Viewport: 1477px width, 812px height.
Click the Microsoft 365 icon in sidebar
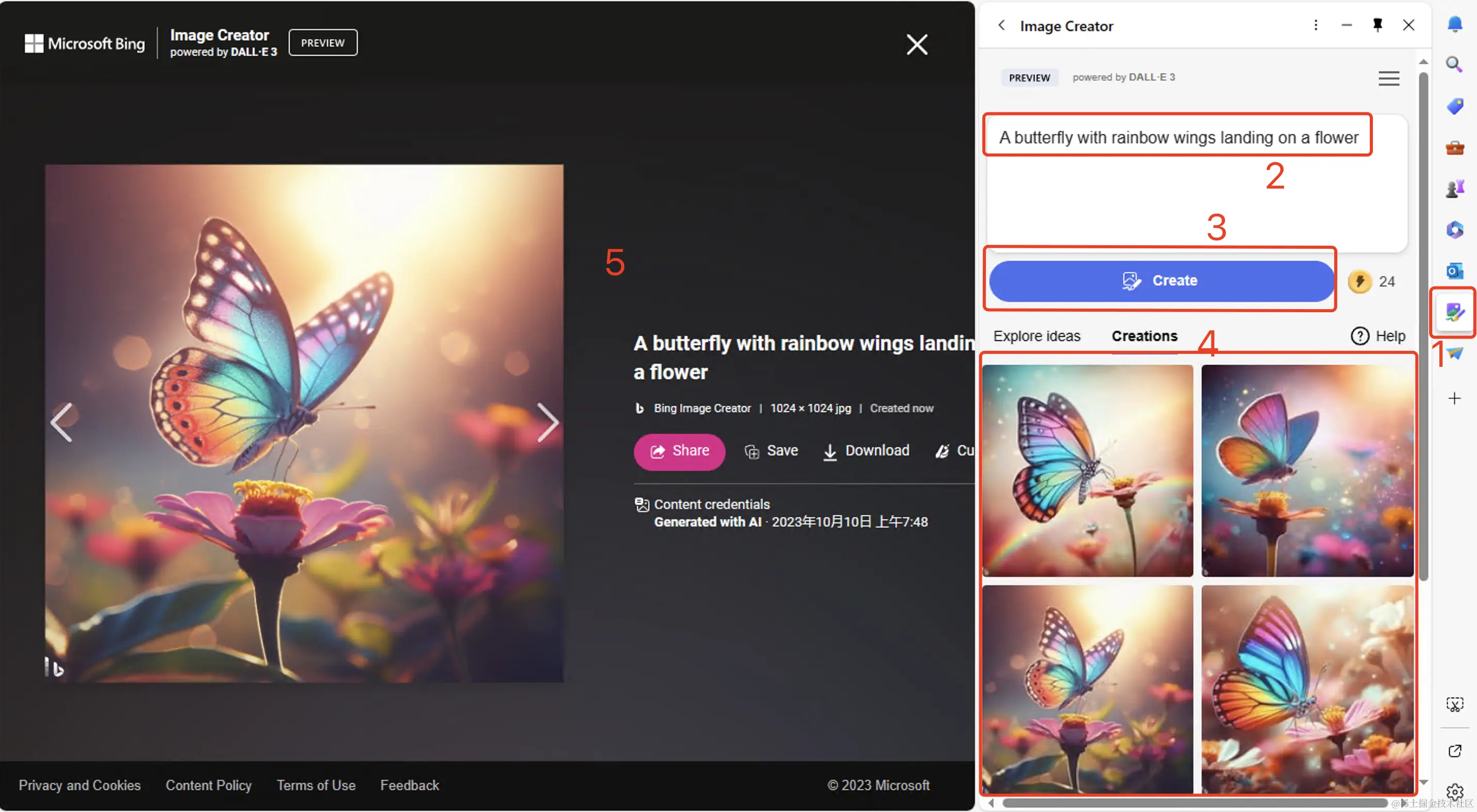click(1454, 230)
